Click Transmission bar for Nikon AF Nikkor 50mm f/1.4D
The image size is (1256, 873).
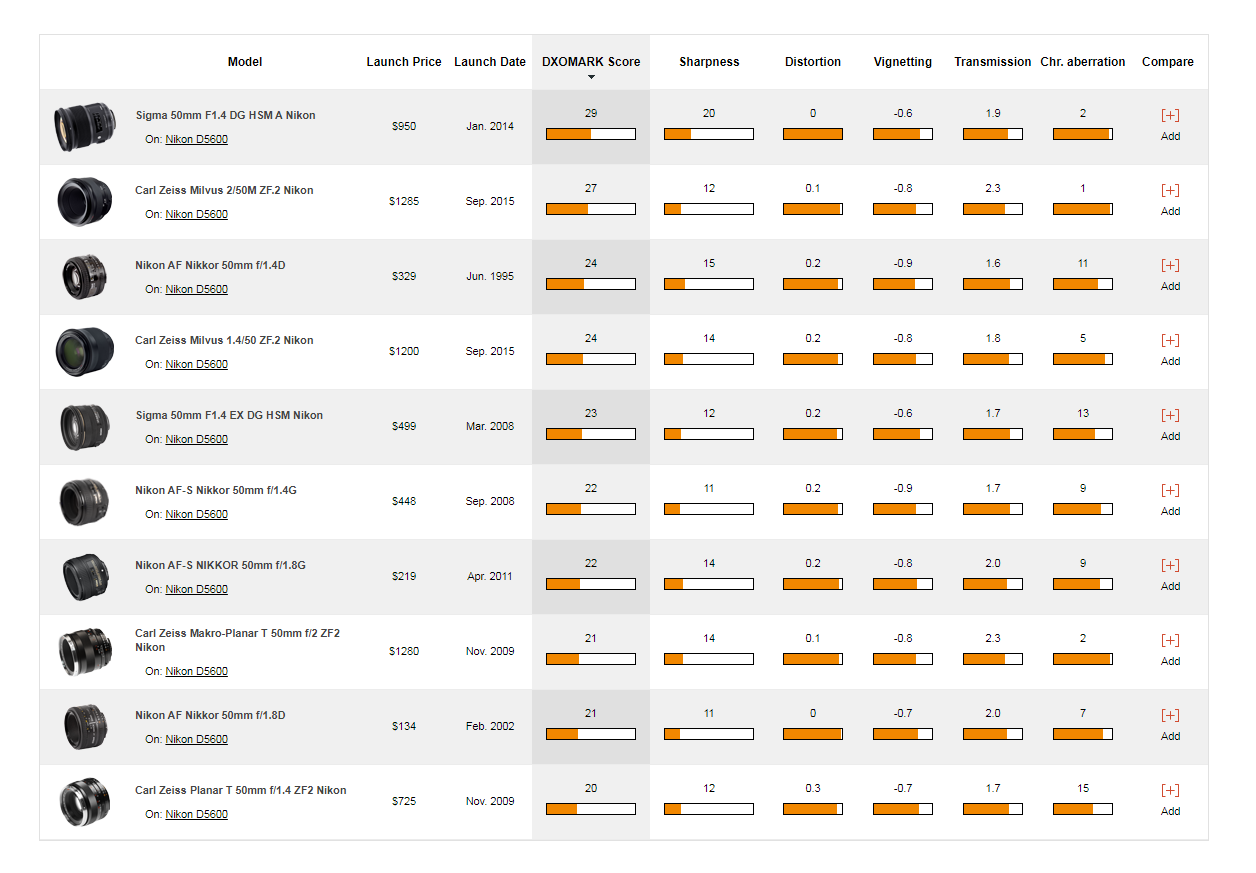[993, 284]
